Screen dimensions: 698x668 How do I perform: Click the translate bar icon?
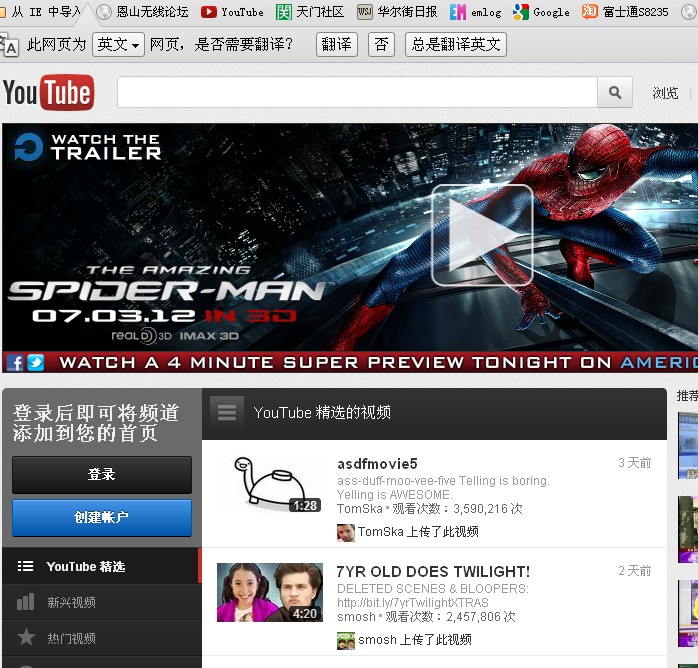(x=9, y=45)
